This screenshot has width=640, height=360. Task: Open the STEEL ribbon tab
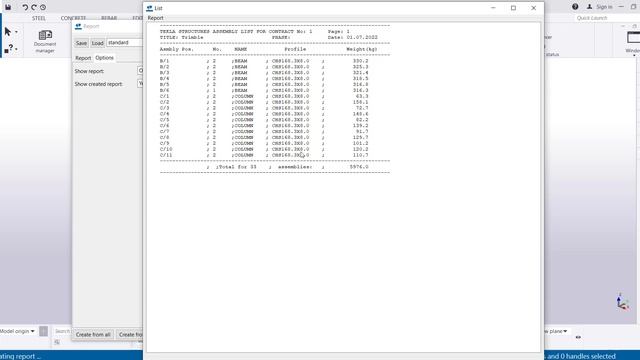pos(39,18)
